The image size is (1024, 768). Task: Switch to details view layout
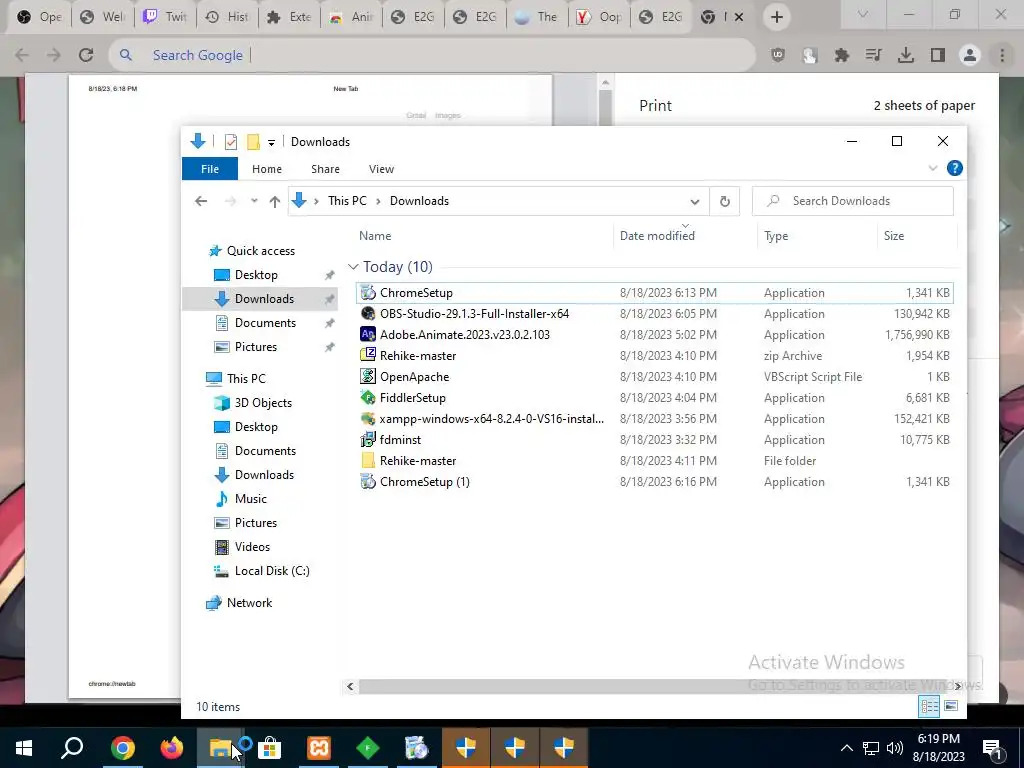[x=929, y=706]
